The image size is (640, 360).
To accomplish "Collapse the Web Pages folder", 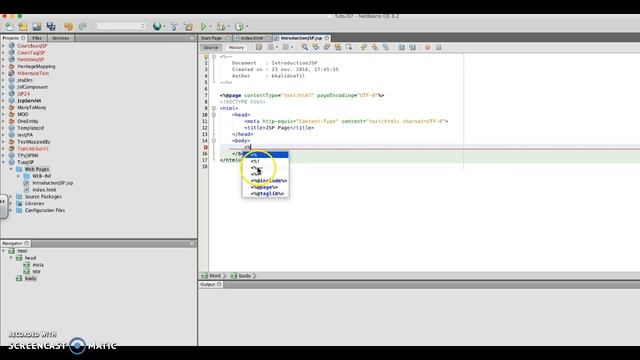I will point(11,169).
